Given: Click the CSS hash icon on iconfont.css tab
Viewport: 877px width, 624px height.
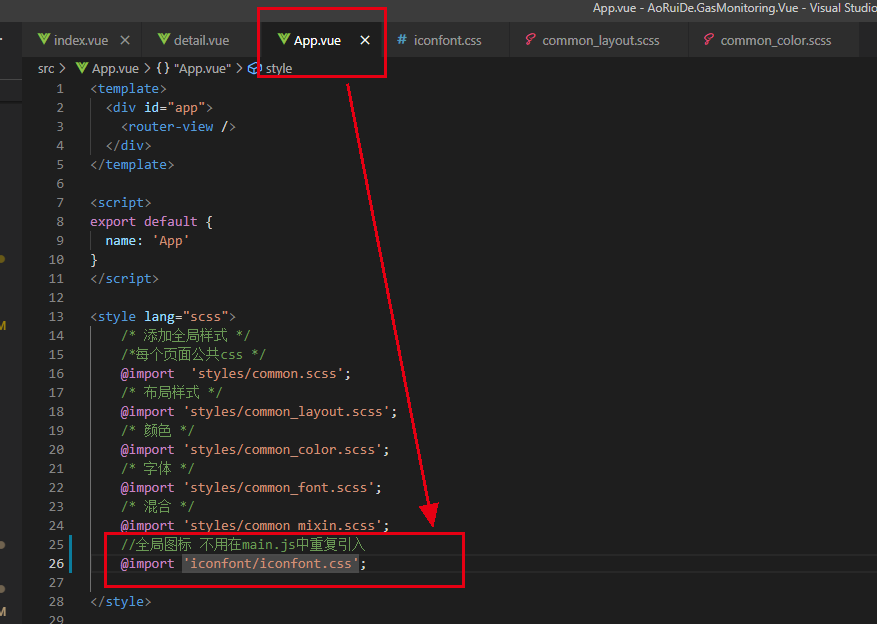Looking at the screenshot, I should click(402, 39).
